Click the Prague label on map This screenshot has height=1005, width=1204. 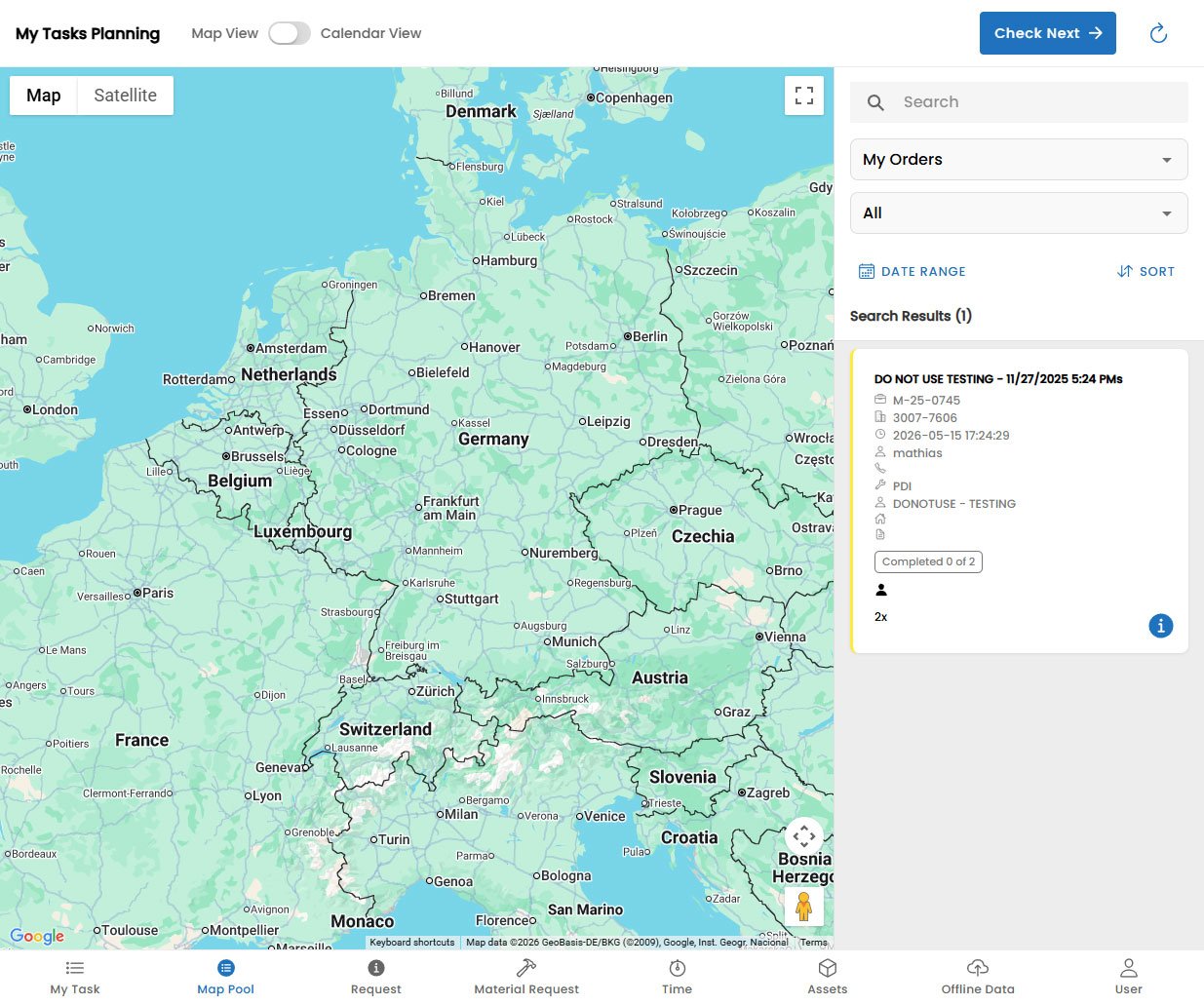(700, 510)
